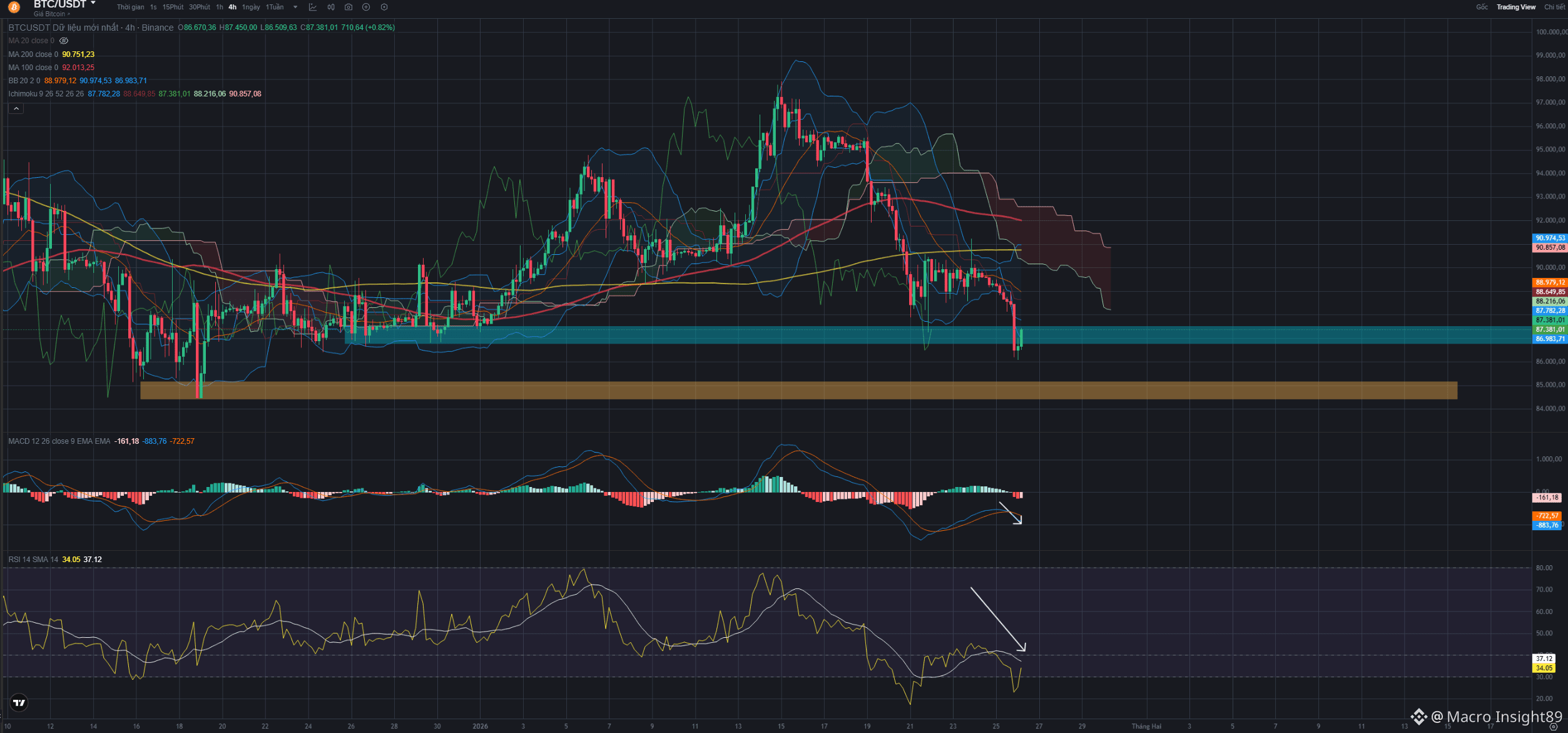Take a chart snapshot with camera icon
This screenshot has height=733, width=1568.
(x=349, y=7)
